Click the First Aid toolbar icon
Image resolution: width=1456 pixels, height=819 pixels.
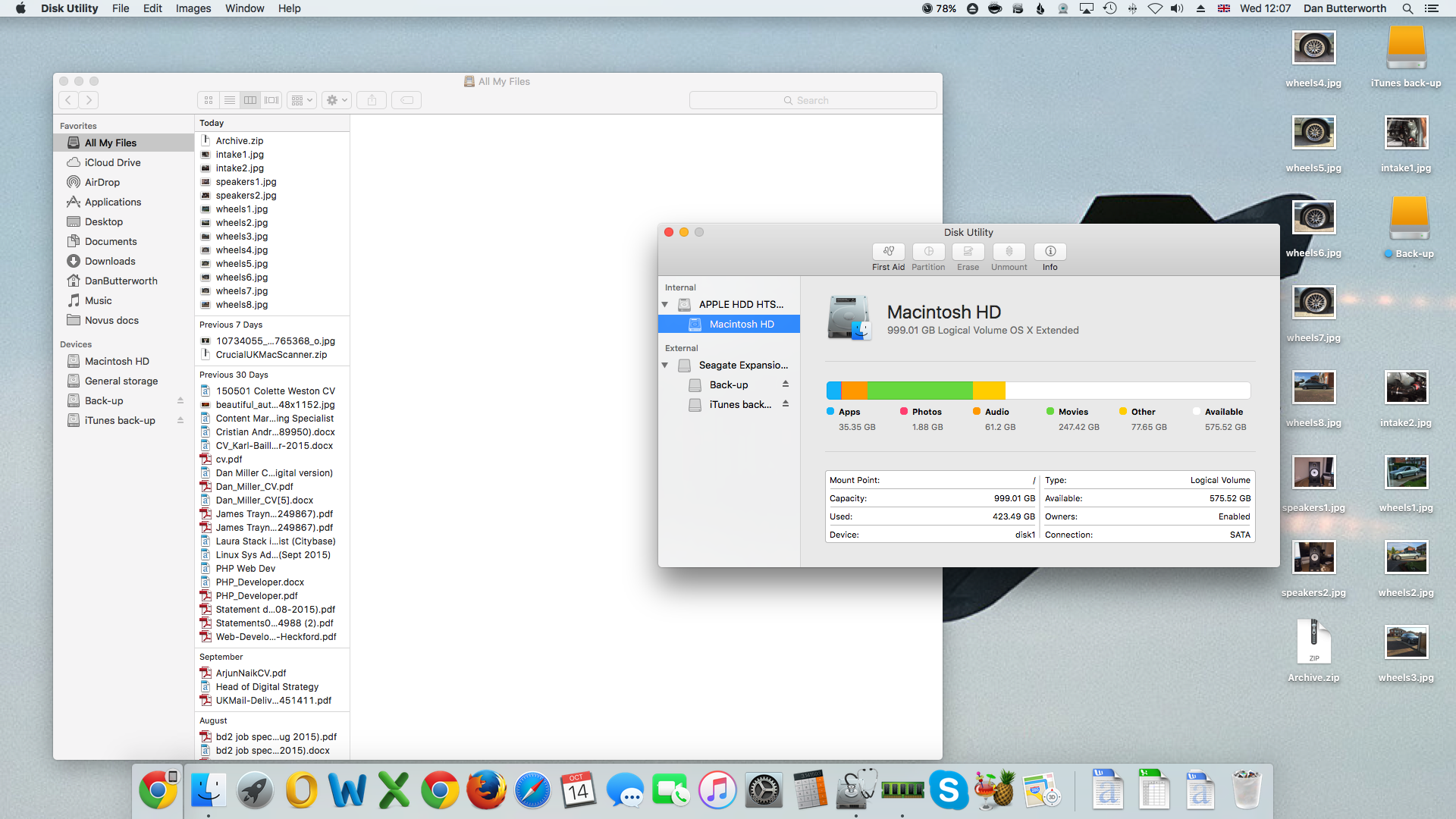(888, 252)
